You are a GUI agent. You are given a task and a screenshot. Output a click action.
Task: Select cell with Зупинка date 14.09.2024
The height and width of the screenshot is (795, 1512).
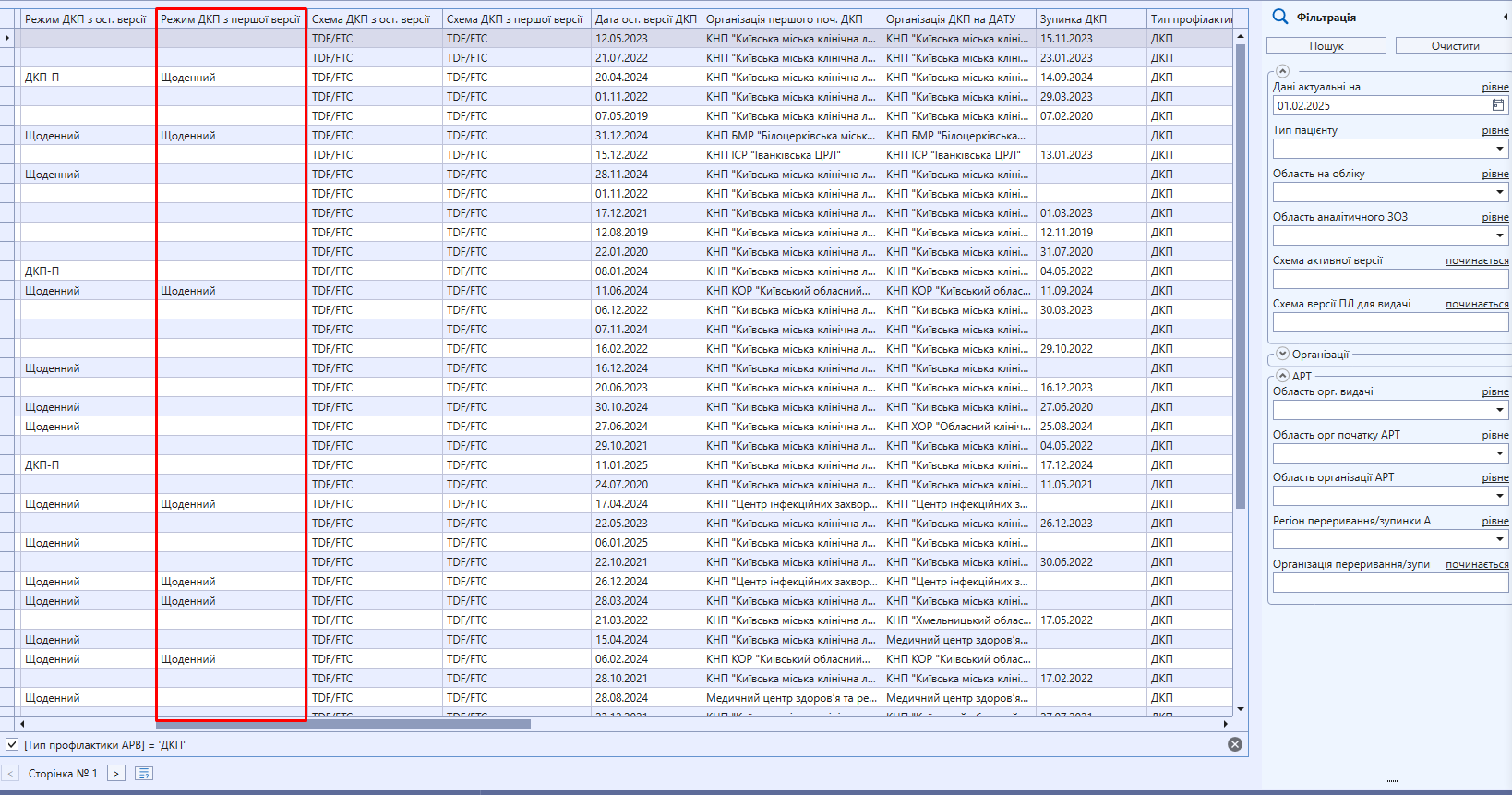point(1091,77)
